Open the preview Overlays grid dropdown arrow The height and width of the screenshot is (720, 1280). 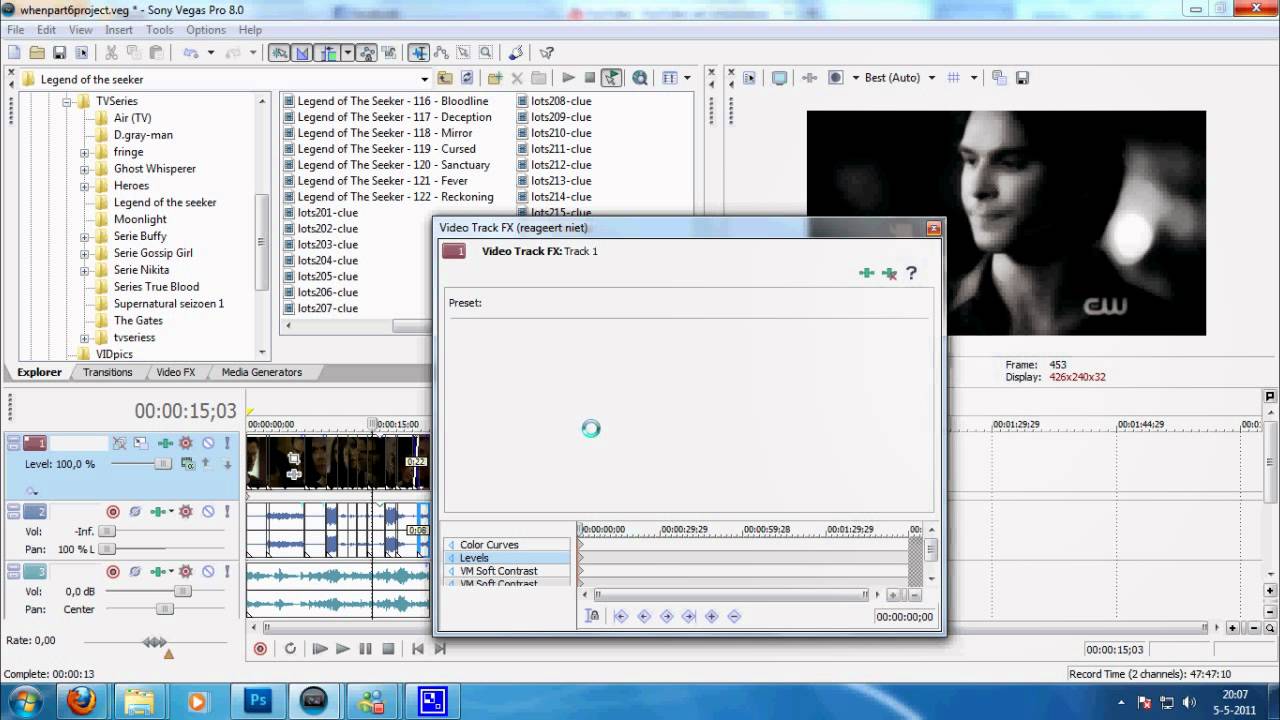pos(973,78)
